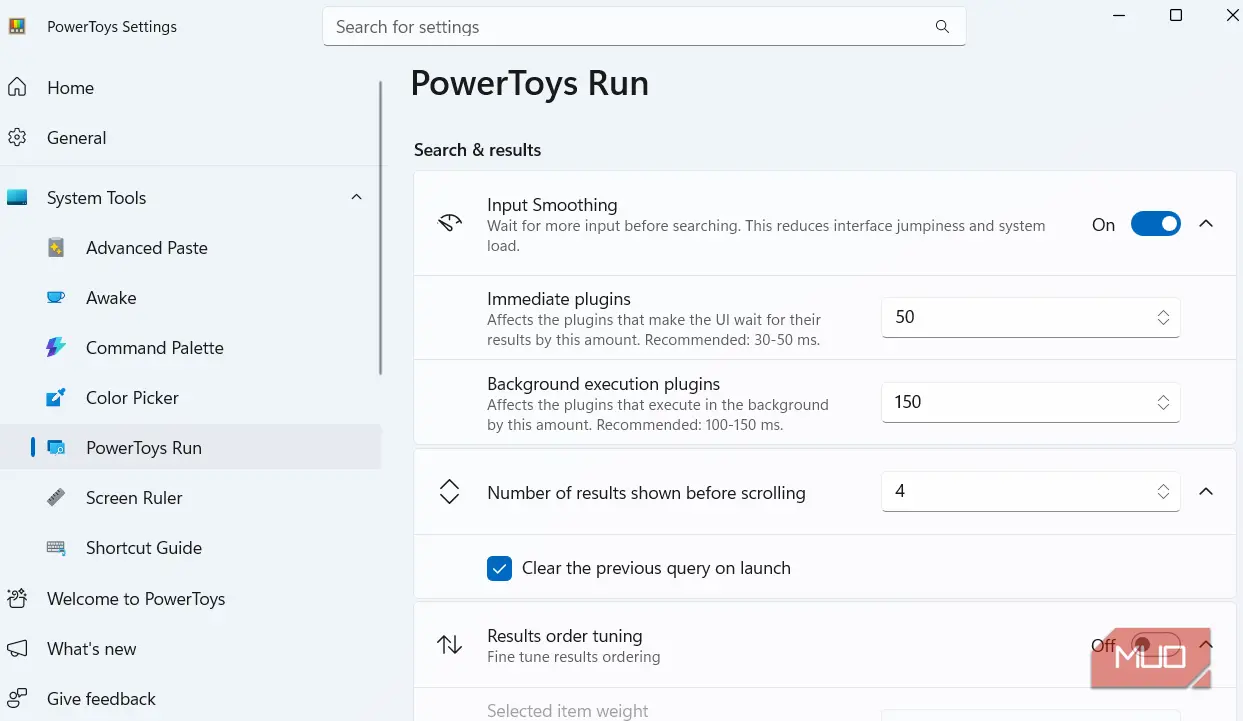Click the Immediate plugins value field
The width and height of the screenshot is (1243, 721).
click(1030, 317)
